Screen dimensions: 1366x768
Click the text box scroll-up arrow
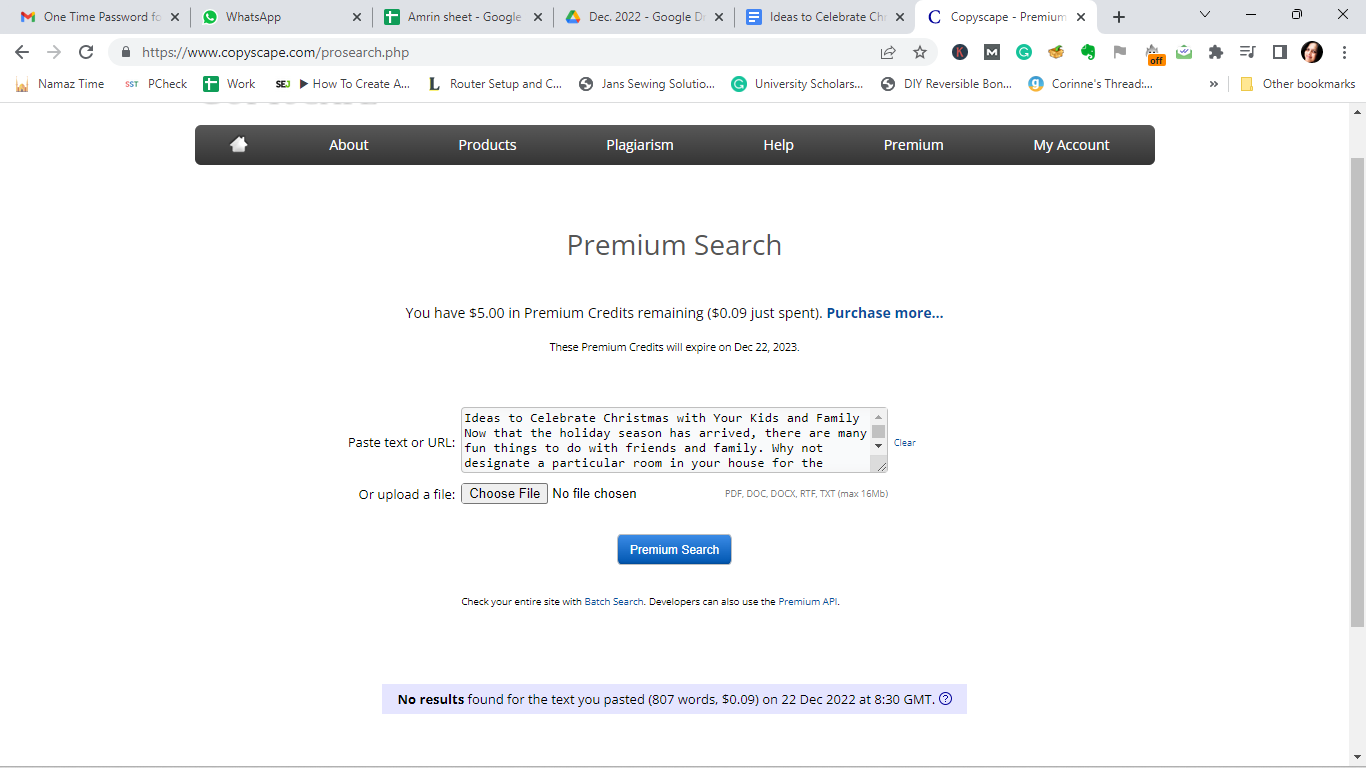pos(878,417)
